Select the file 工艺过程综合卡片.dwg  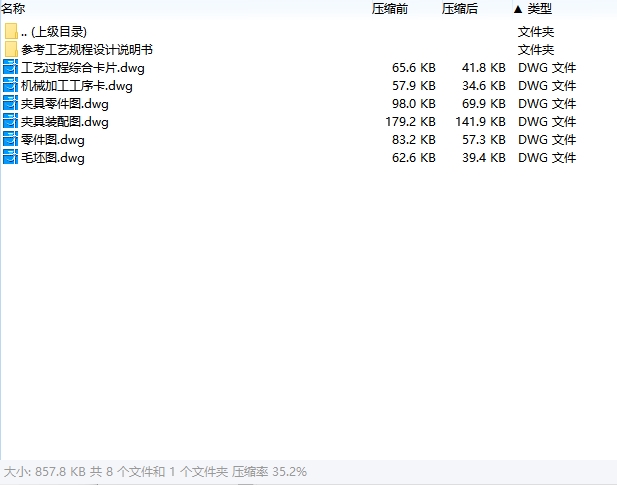point(83,68)
